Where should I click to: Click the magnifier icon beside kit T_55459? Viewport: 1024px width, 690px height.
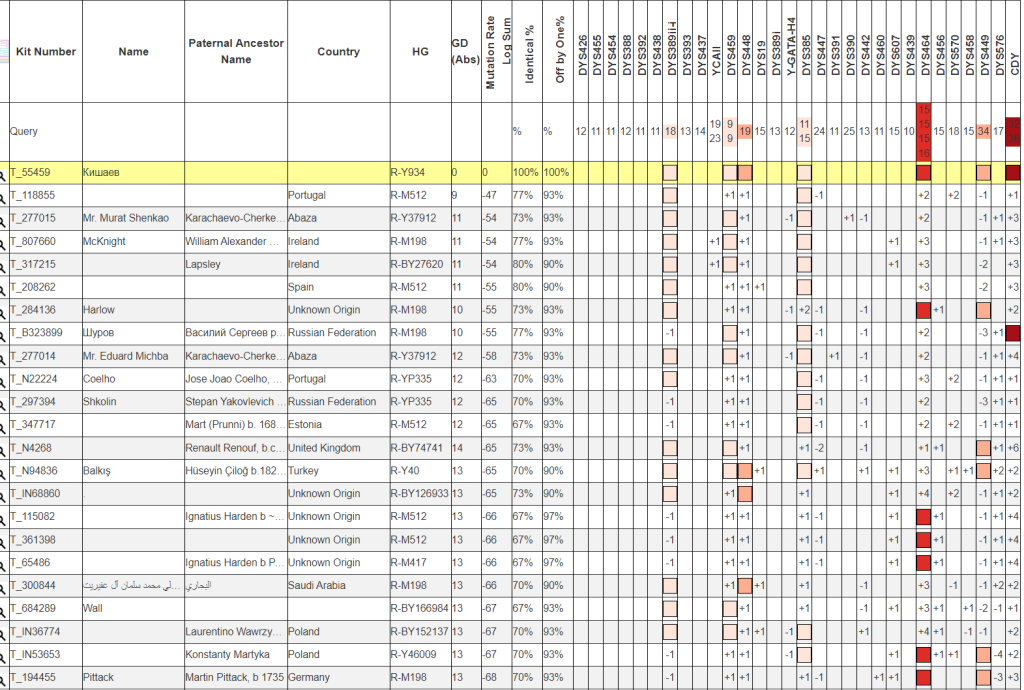(4, 173)
